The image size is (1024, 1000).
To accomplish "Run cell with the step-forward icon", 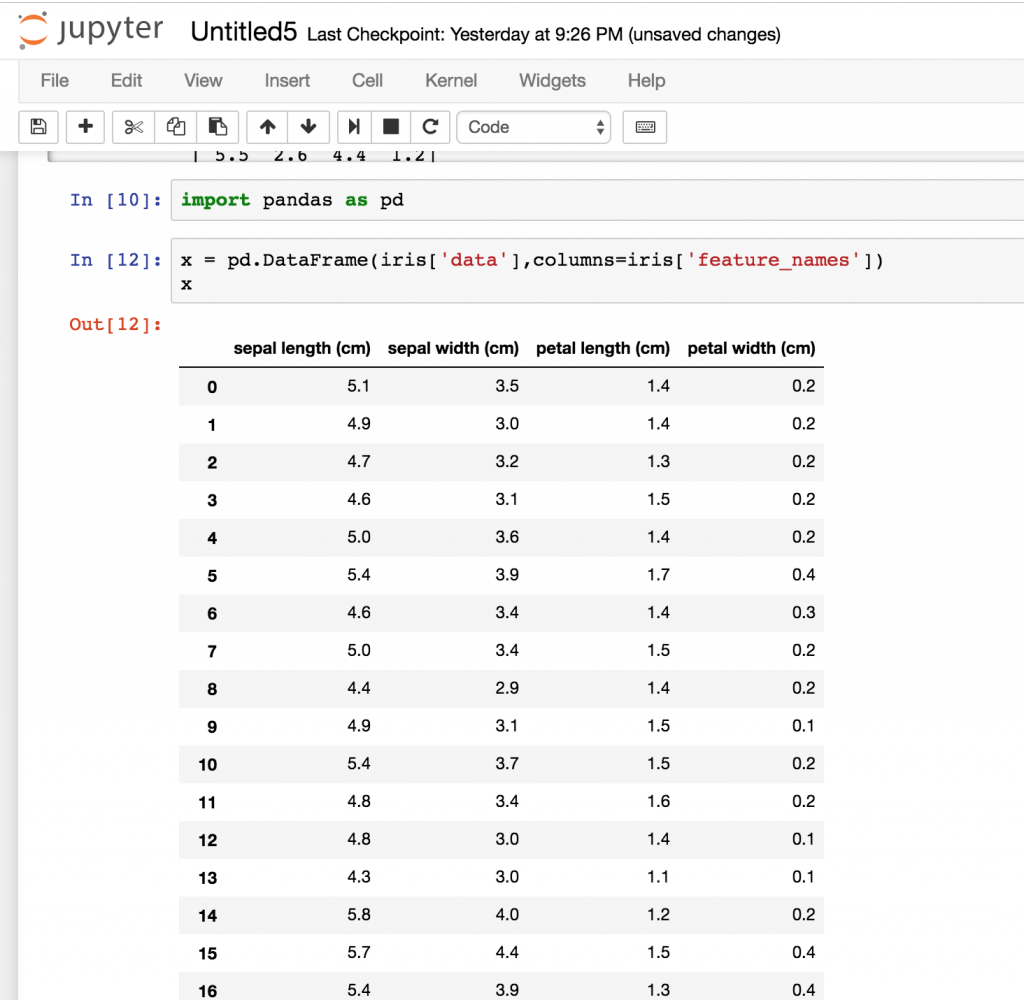I will [354, 127].
